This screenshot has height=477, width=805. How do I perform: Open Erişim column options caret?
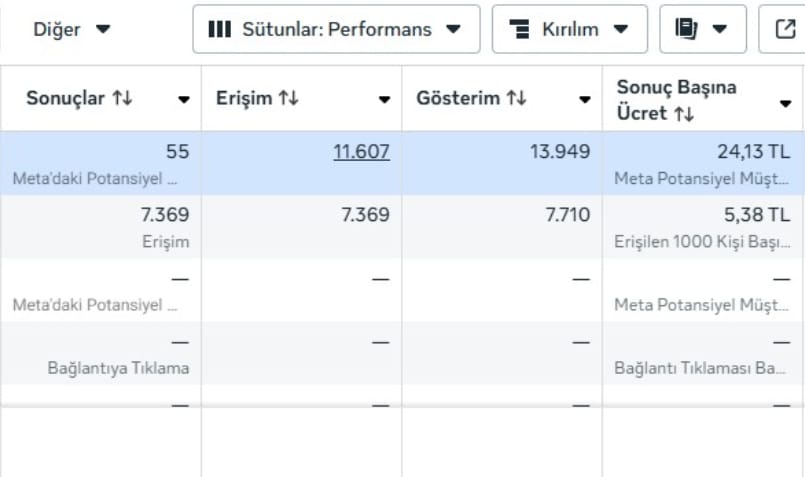tap(384, 99)
